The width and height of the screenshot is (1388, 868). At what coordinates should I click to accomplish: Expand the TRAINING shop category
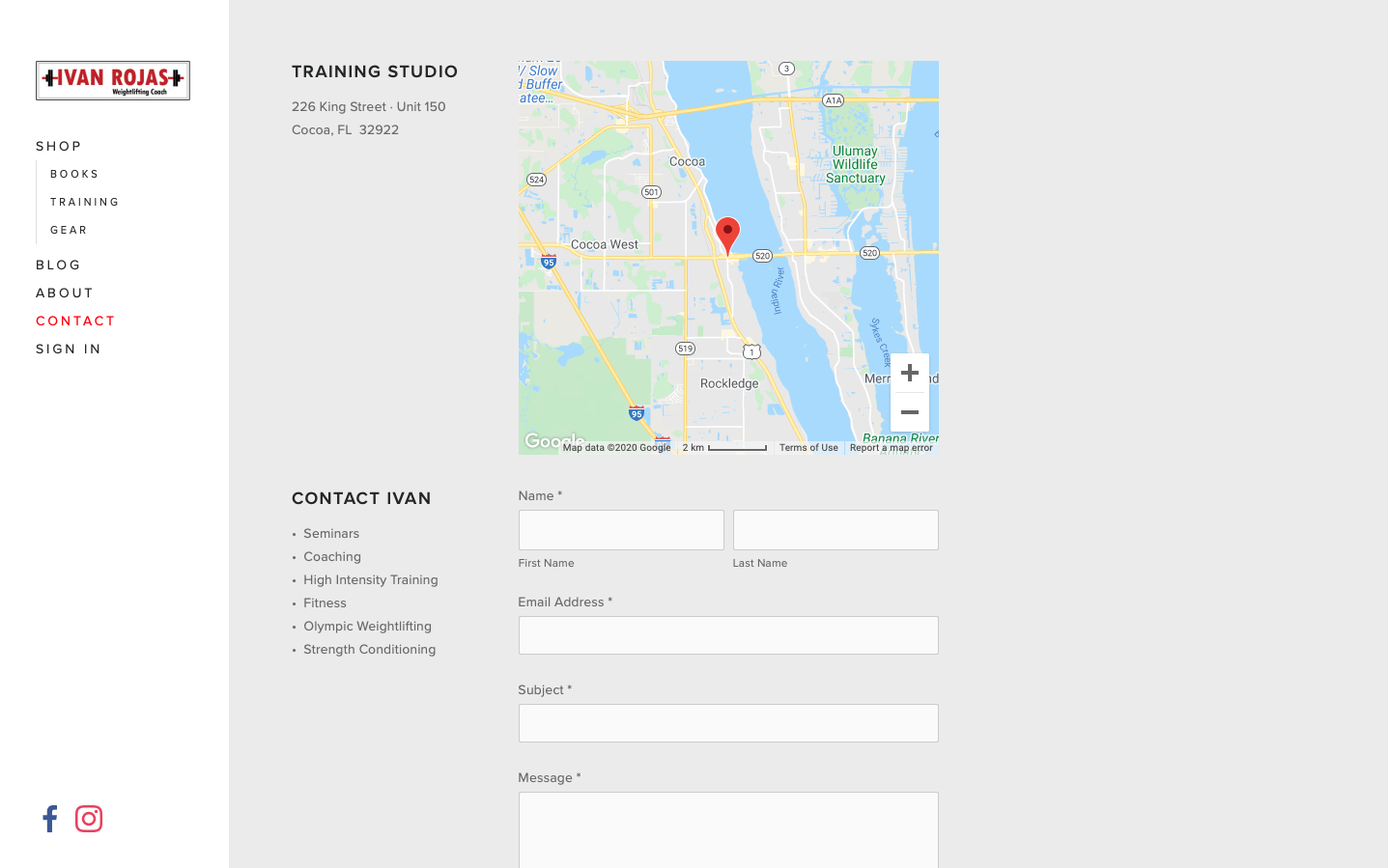[x=85, y=202]
